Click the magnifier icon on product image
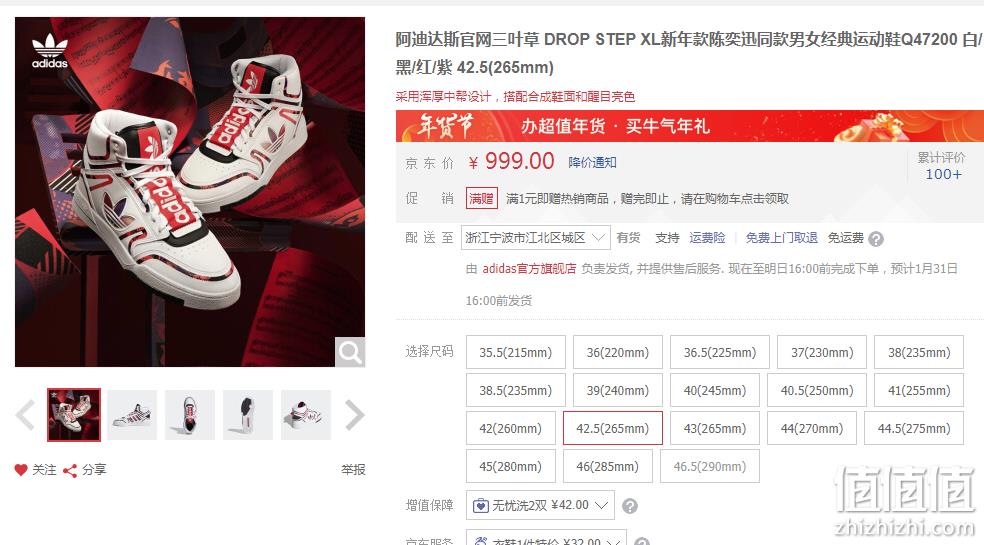This screenshot has height=545, width=984. [x=350, y=352]
